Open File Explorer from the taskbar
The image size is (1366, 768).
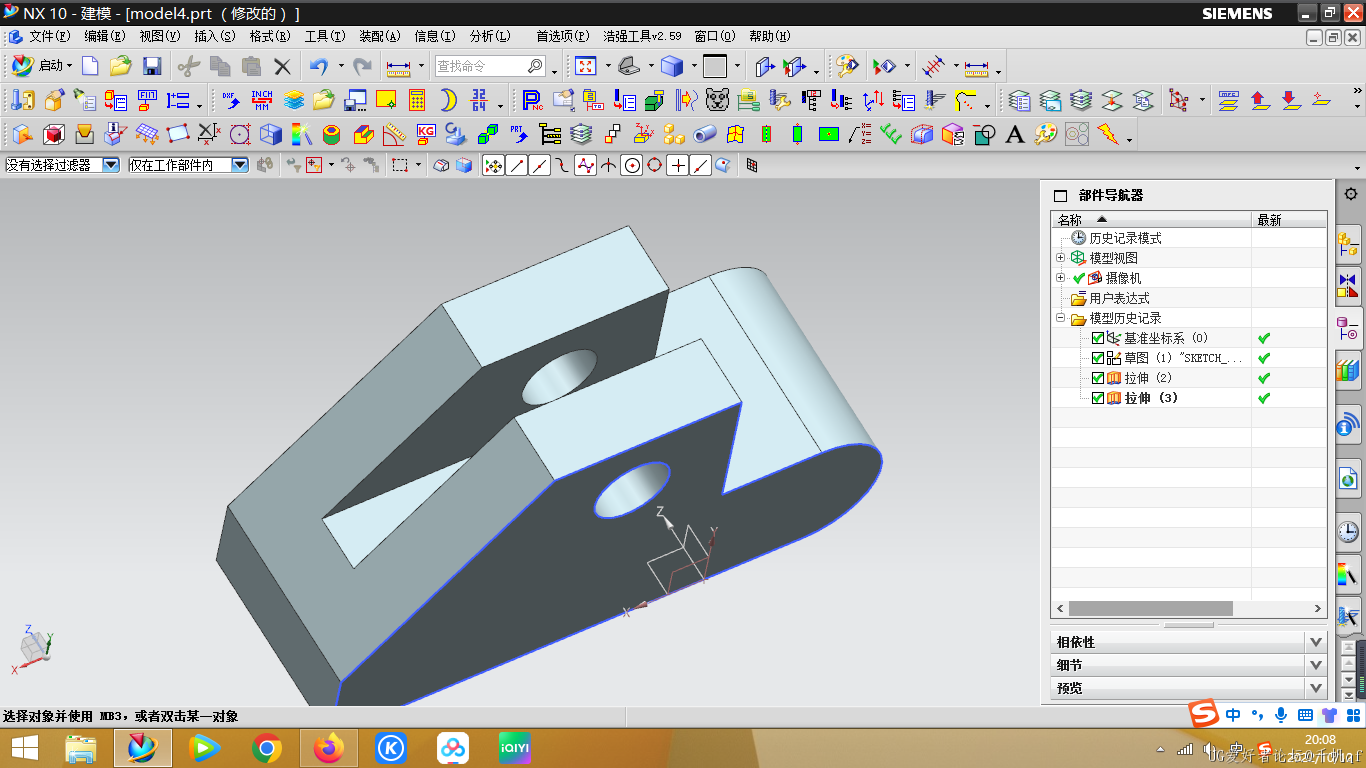[80, 748]
